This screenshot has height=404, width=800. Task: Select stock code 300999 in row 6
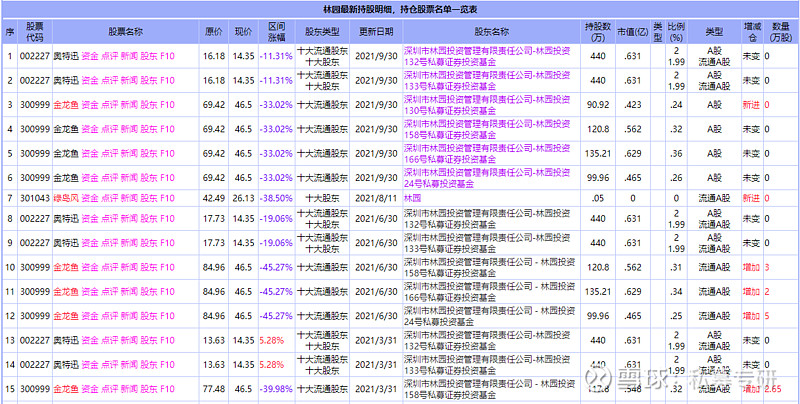35,178
